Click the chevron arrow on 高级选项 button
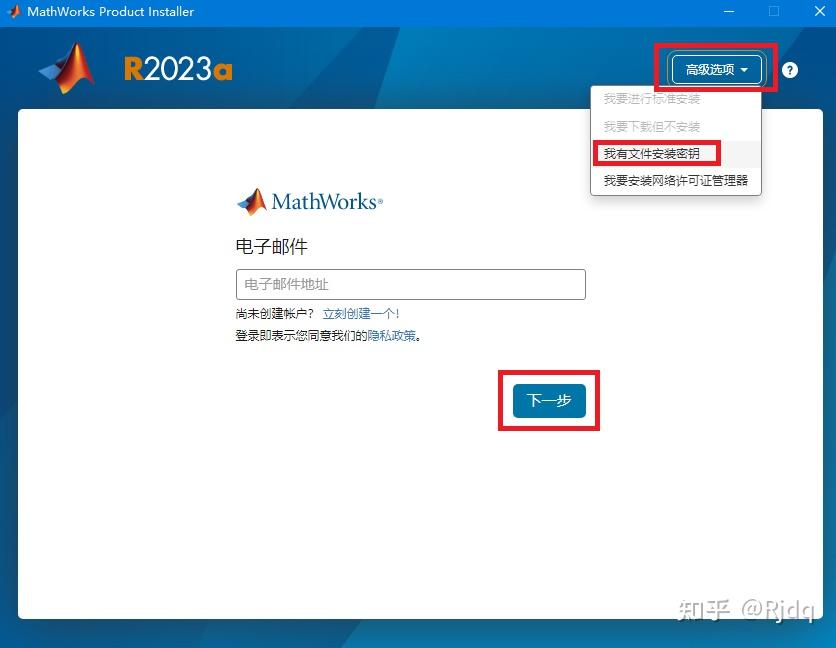 (746, 68)
